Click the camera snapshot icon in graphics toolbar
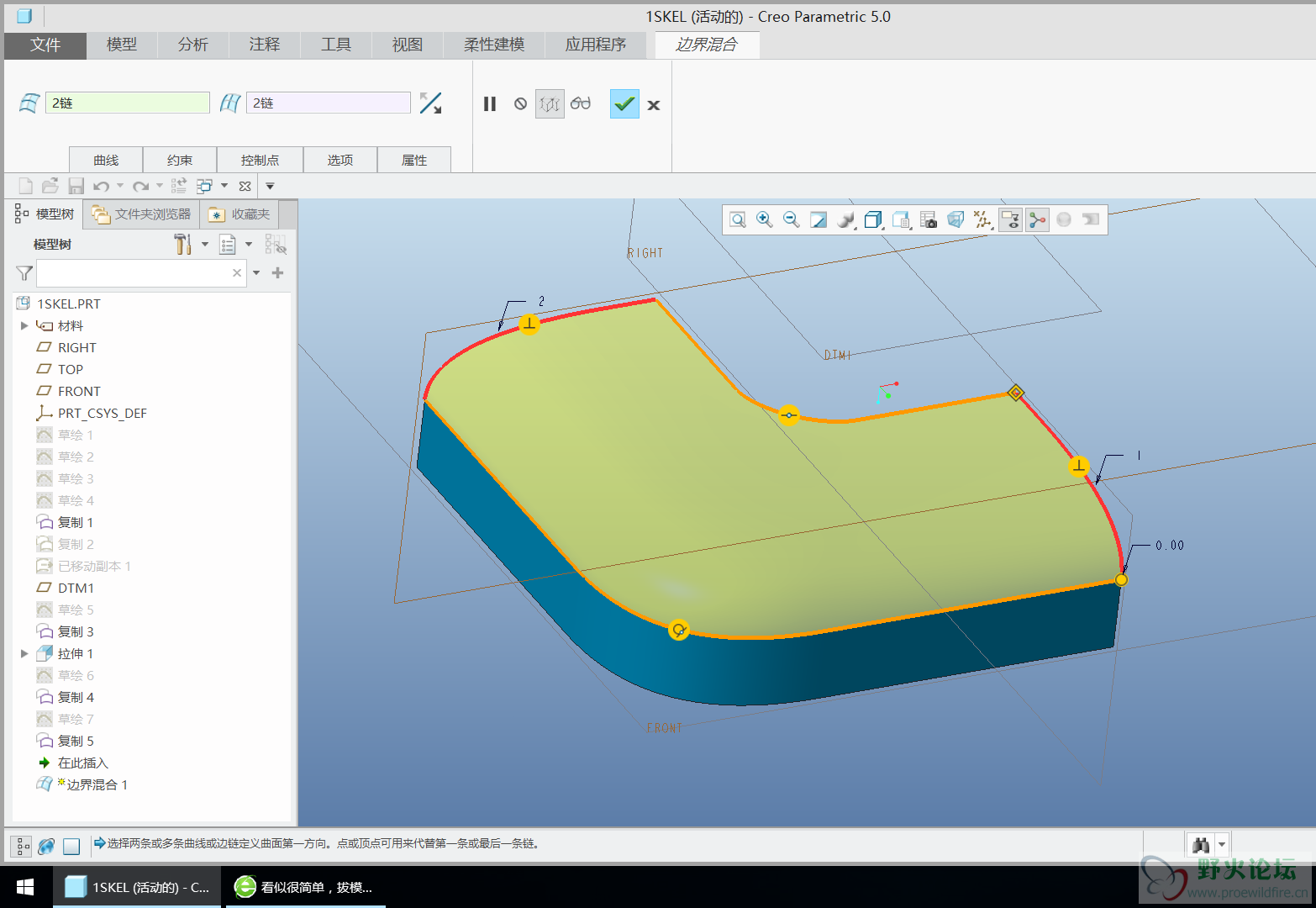This screenshot has width=1316, height=908. coord(929,220)
